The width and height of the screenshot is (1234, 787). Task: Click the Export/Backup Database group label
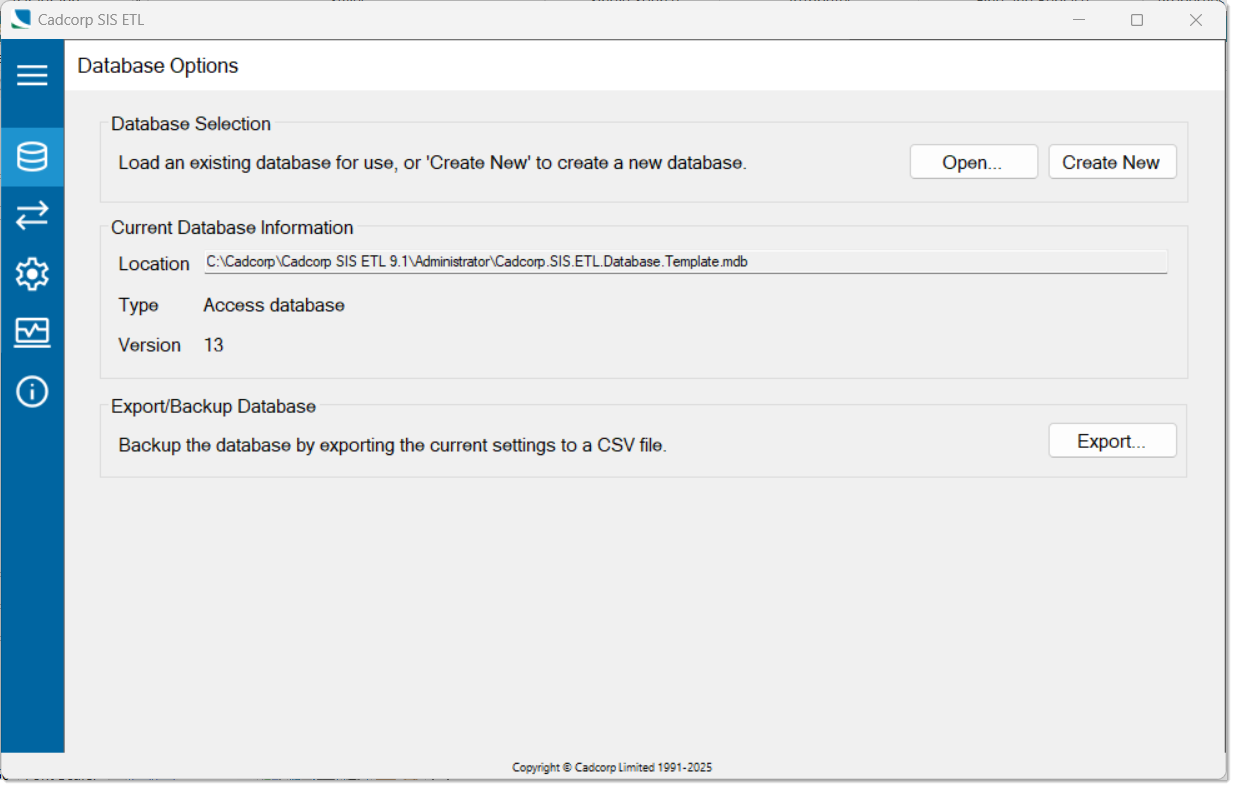tap(213, 407)
